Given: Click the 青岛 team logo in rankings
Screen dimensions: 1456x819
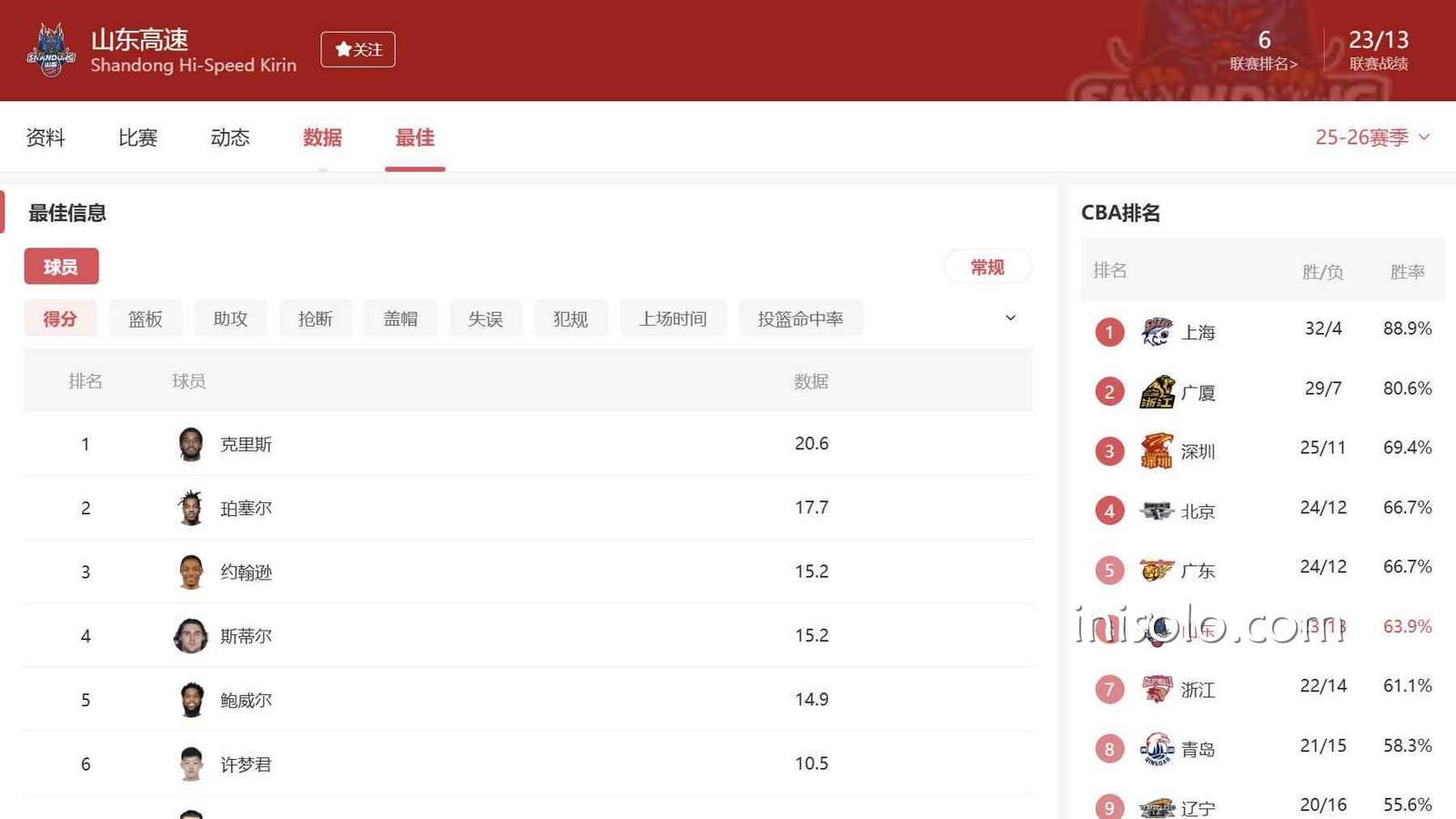Looking at the screenshot, I should click(x=1157, y=749).
